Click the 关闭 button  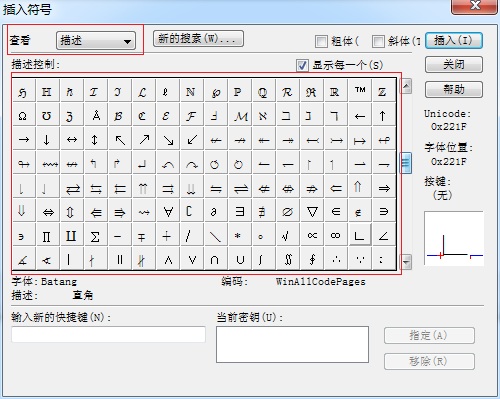click(454, 64)
